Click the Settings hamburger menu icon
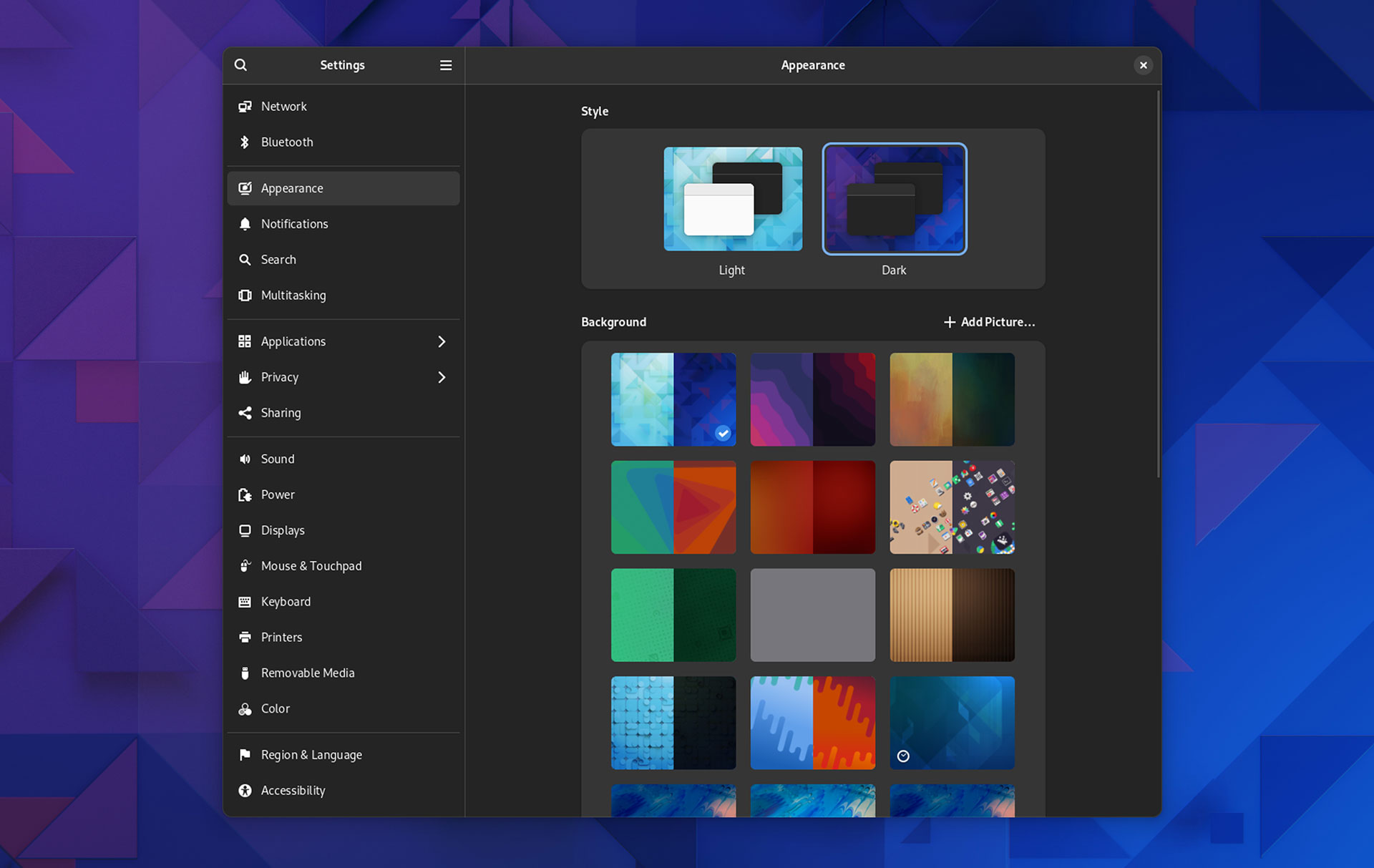The height and width of the screenshot is (868, 1374). click(x=446, y=65)
